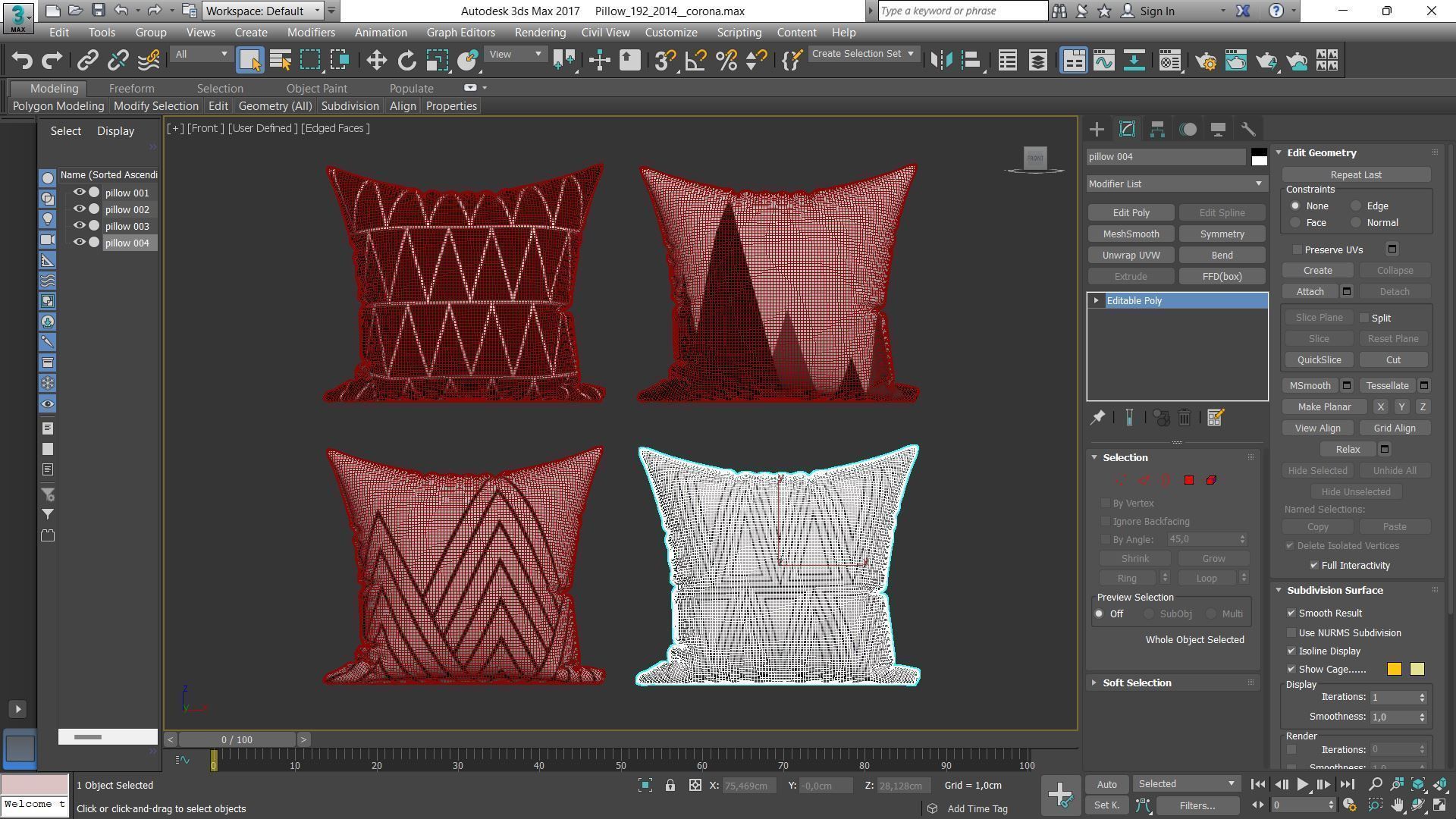This screenshot has width=1456, height=819.
Task: Choose the Select Object tool
Action: point(250,60)
